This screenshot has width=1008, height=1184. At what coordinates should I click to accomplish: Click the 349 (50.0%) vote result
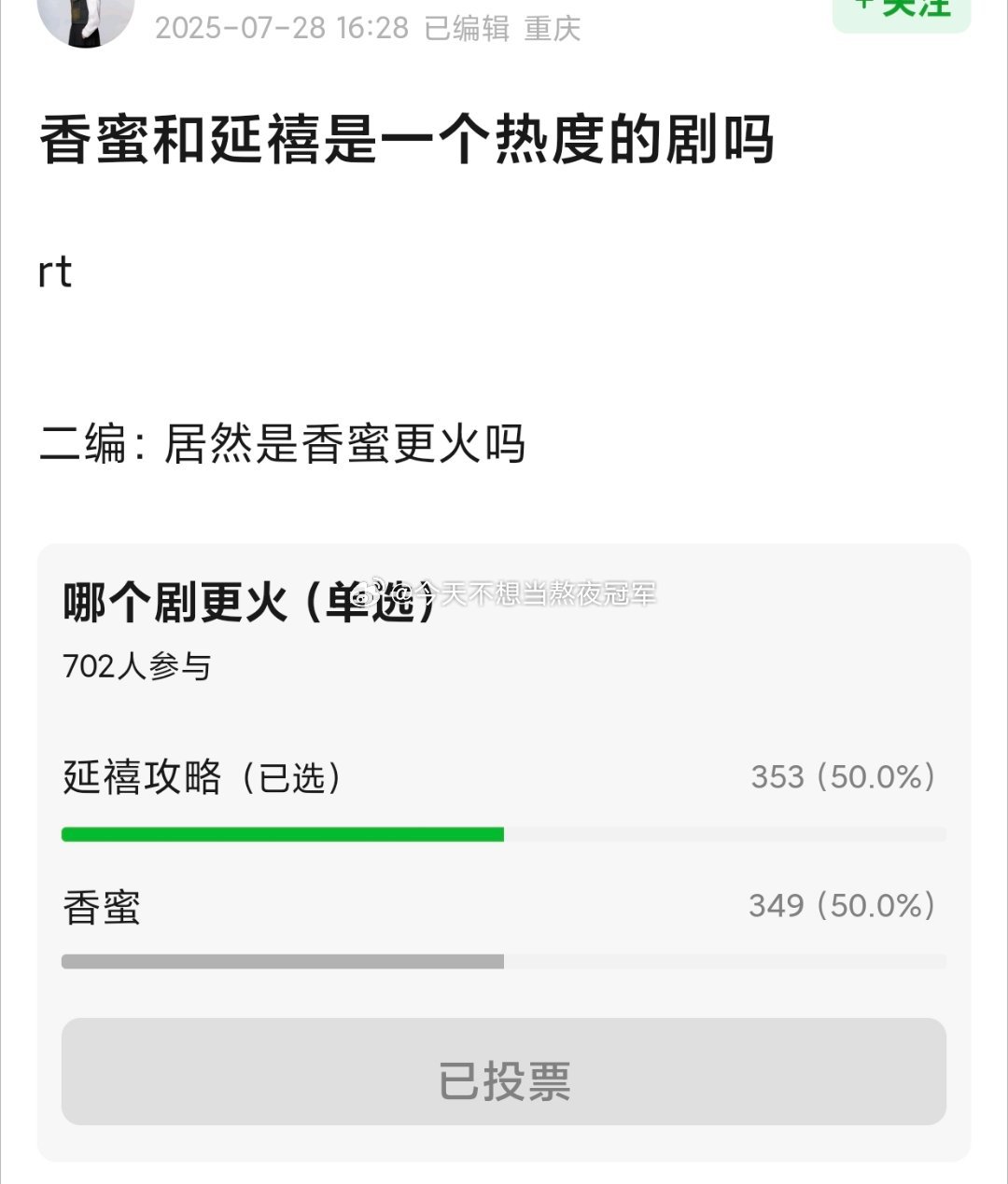tap(843, 905)
